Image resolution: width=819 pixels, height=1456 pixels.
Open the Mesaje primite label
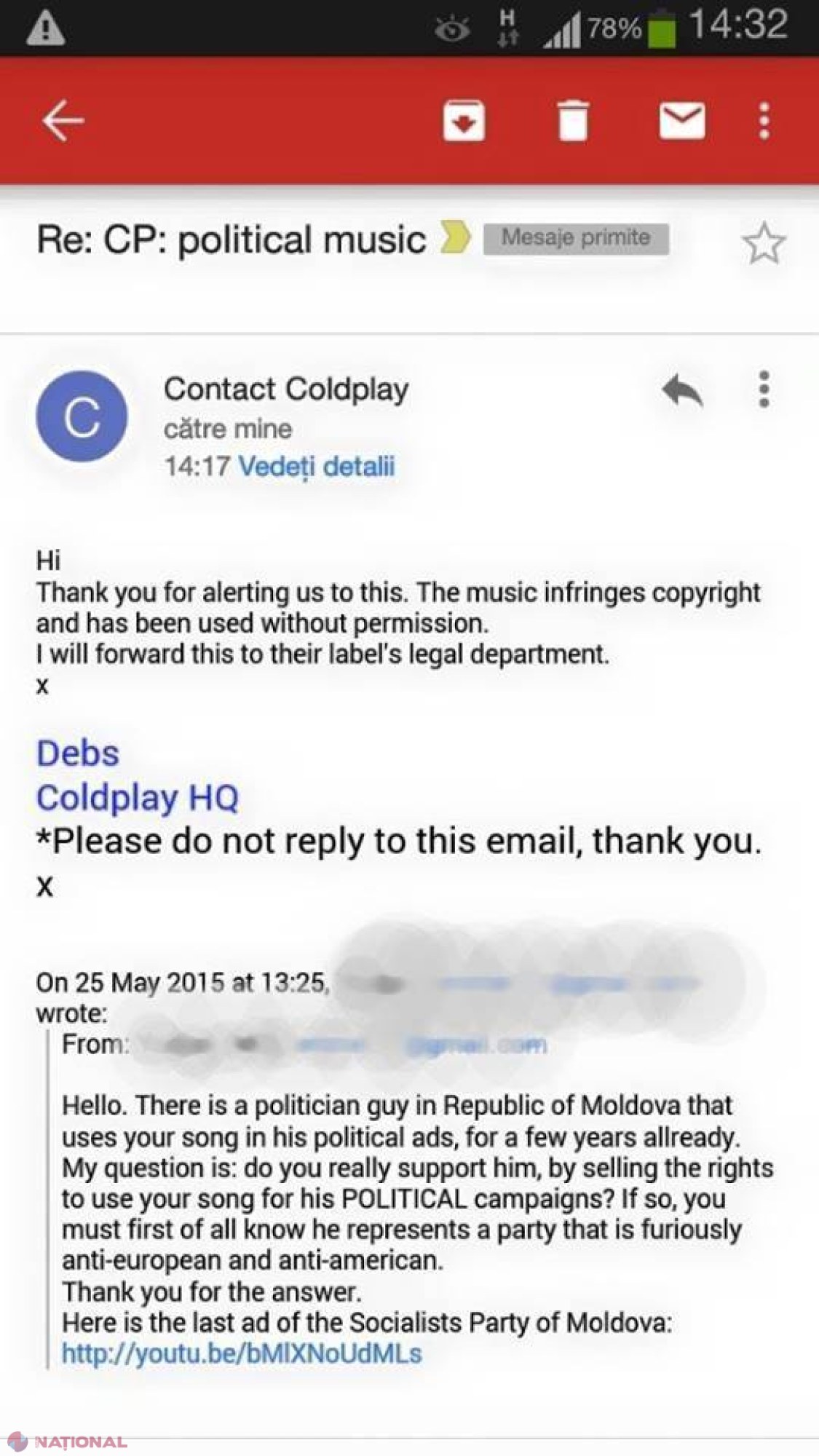tap(576, 238)
